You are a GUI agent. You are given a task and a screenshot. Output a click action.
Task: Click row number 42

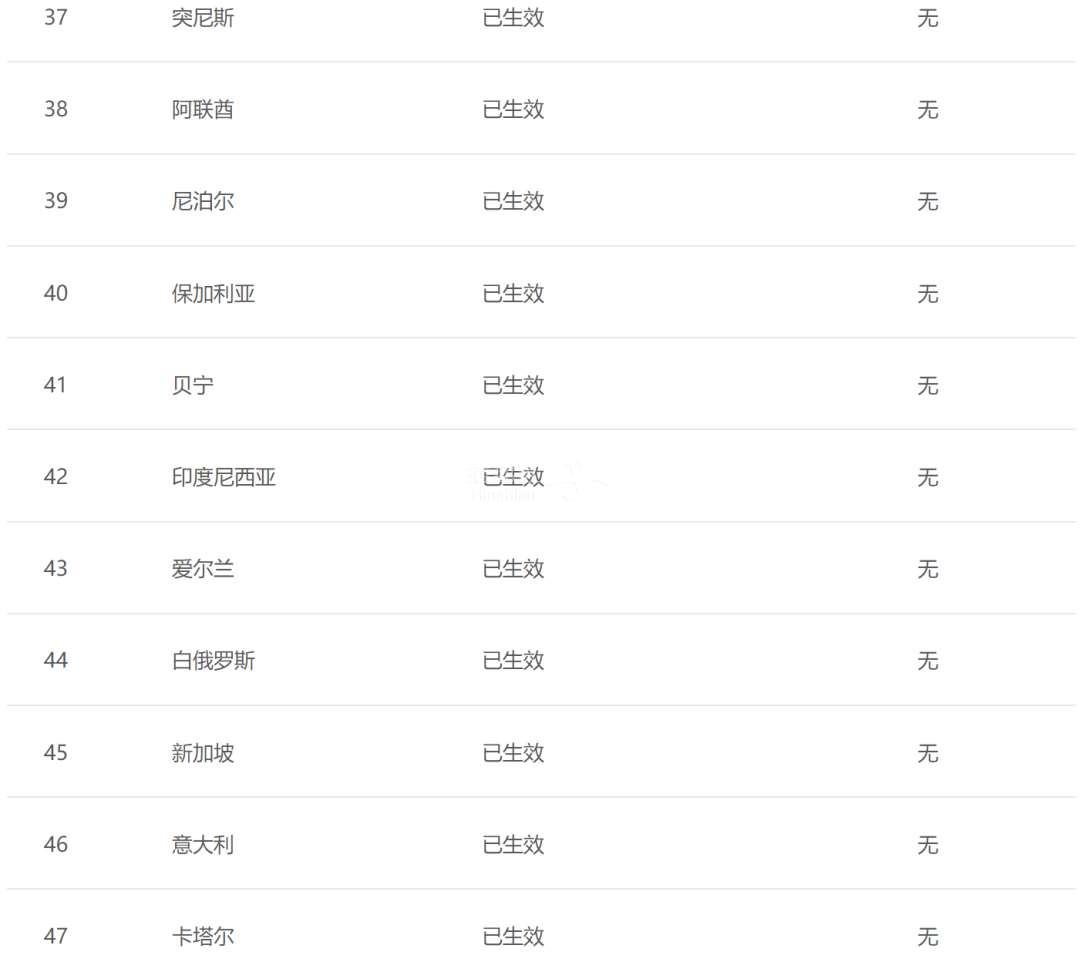56,477
